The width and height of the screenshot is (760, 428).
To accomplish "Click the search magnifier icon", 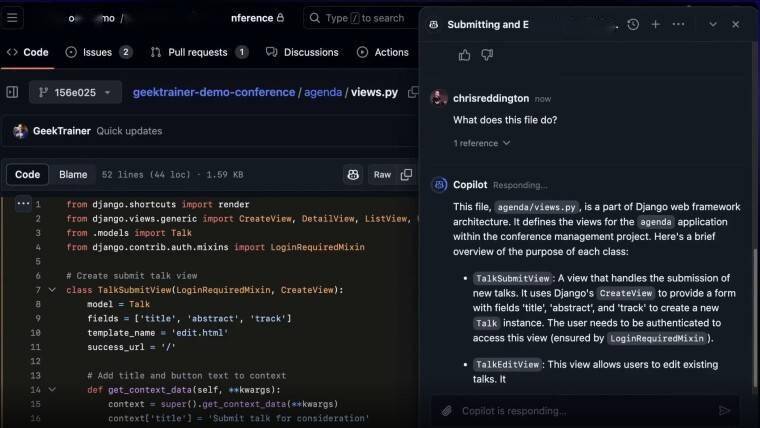I will pyautogui.click(x=315, y=18).
